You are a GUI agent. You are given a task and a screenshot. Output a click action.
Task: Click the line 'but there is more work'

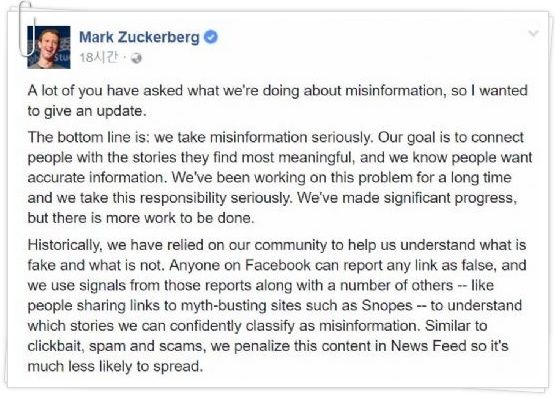tap(141, 218)
